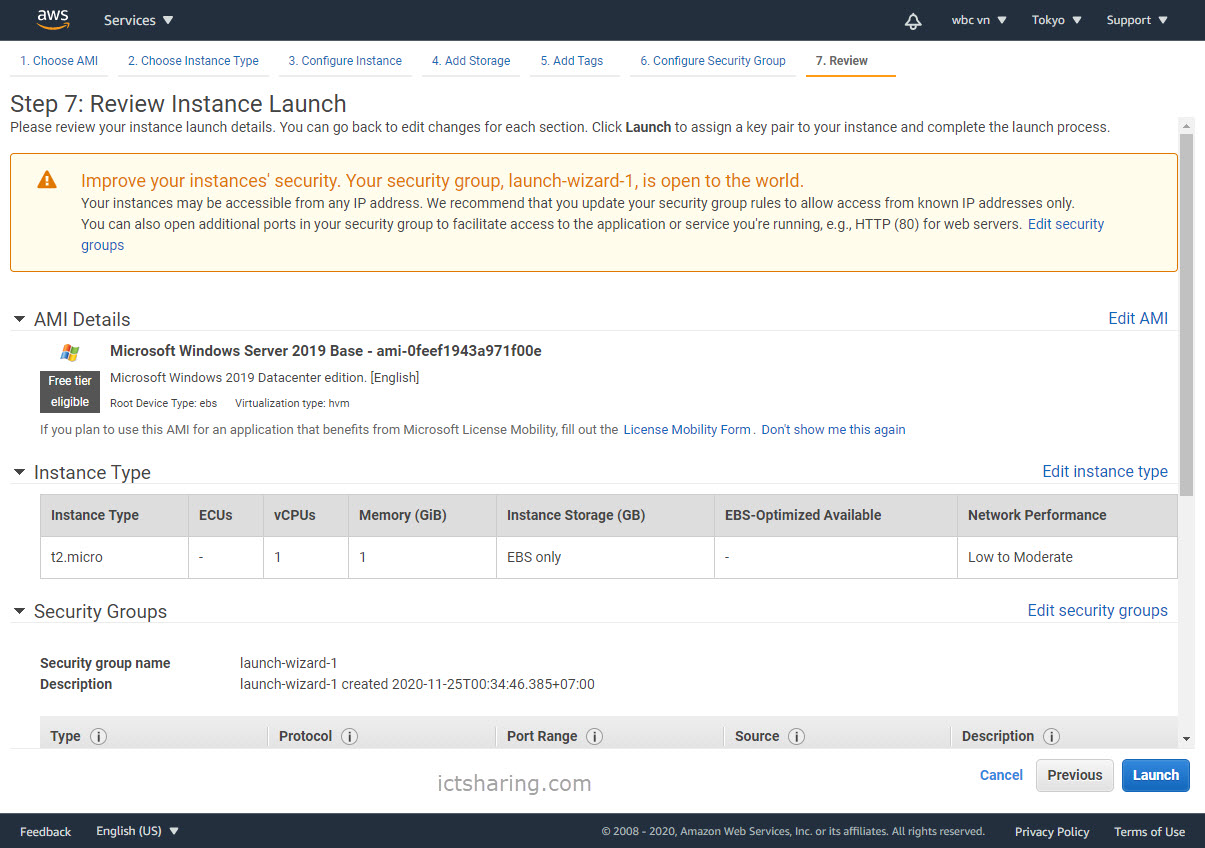Collapse the AMI Details section
This screenshot has height=848, width=1205.
point(19,319)
